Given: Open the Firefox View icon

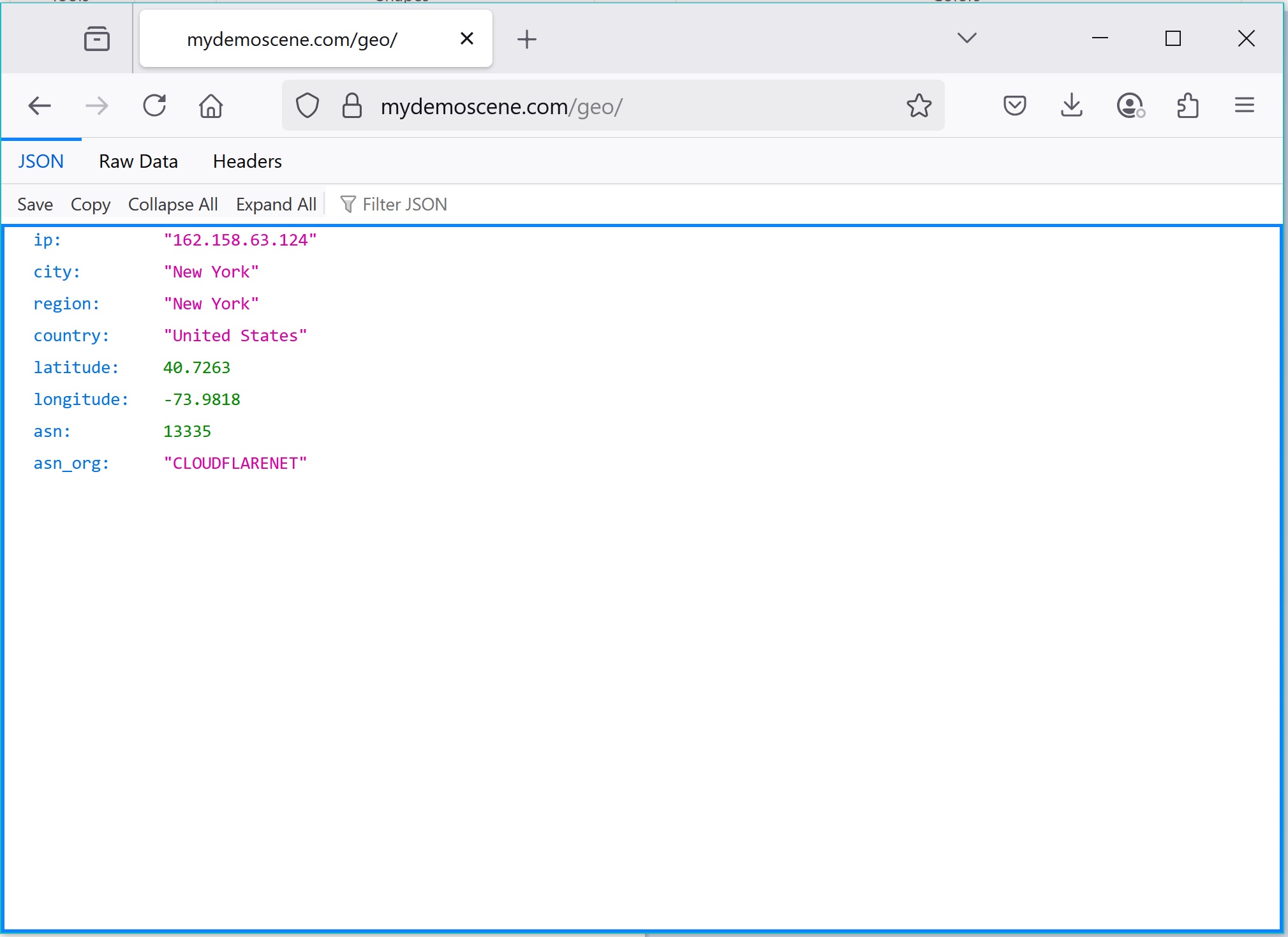Looking at the screenshot, I should coord(97,39).
